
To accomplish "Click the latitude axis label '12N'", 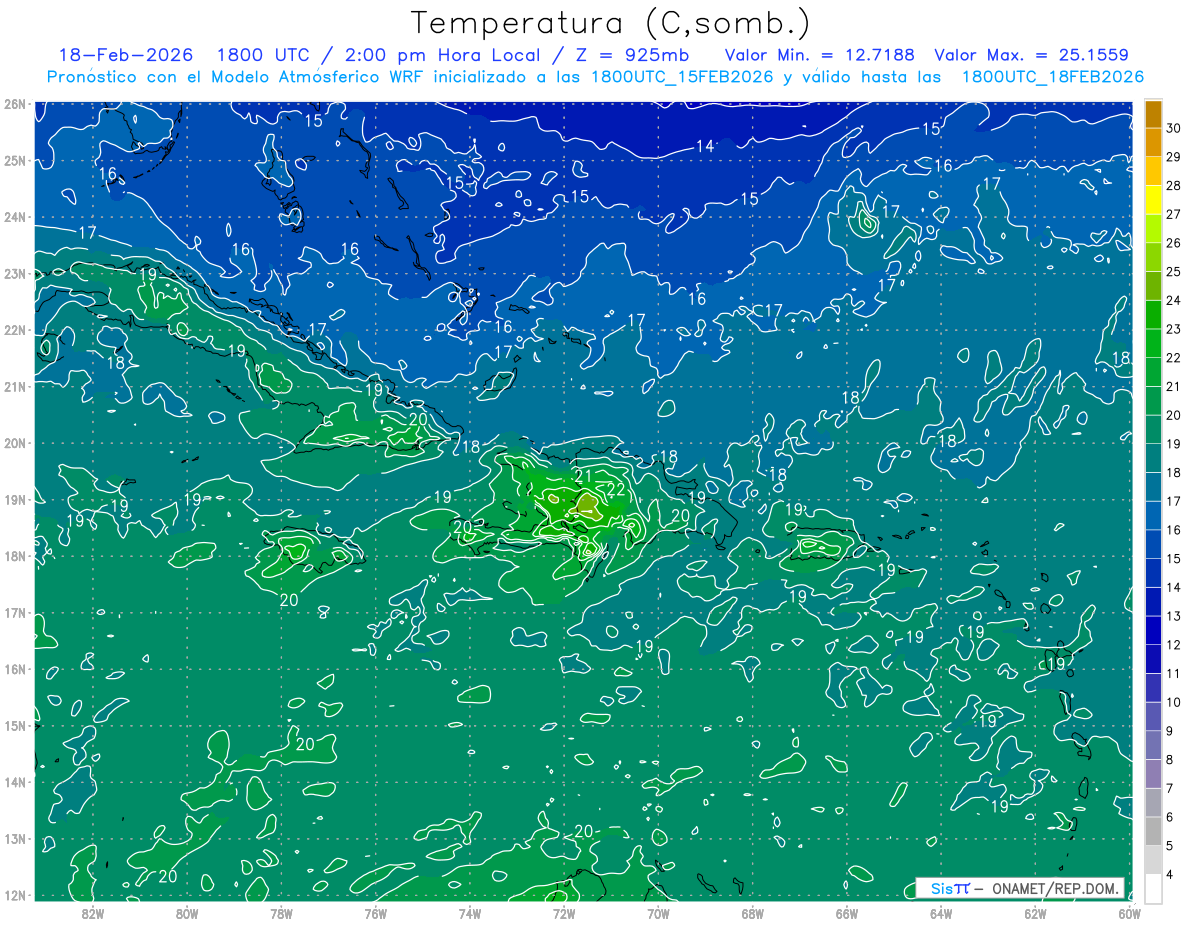I will coord(15,895).
